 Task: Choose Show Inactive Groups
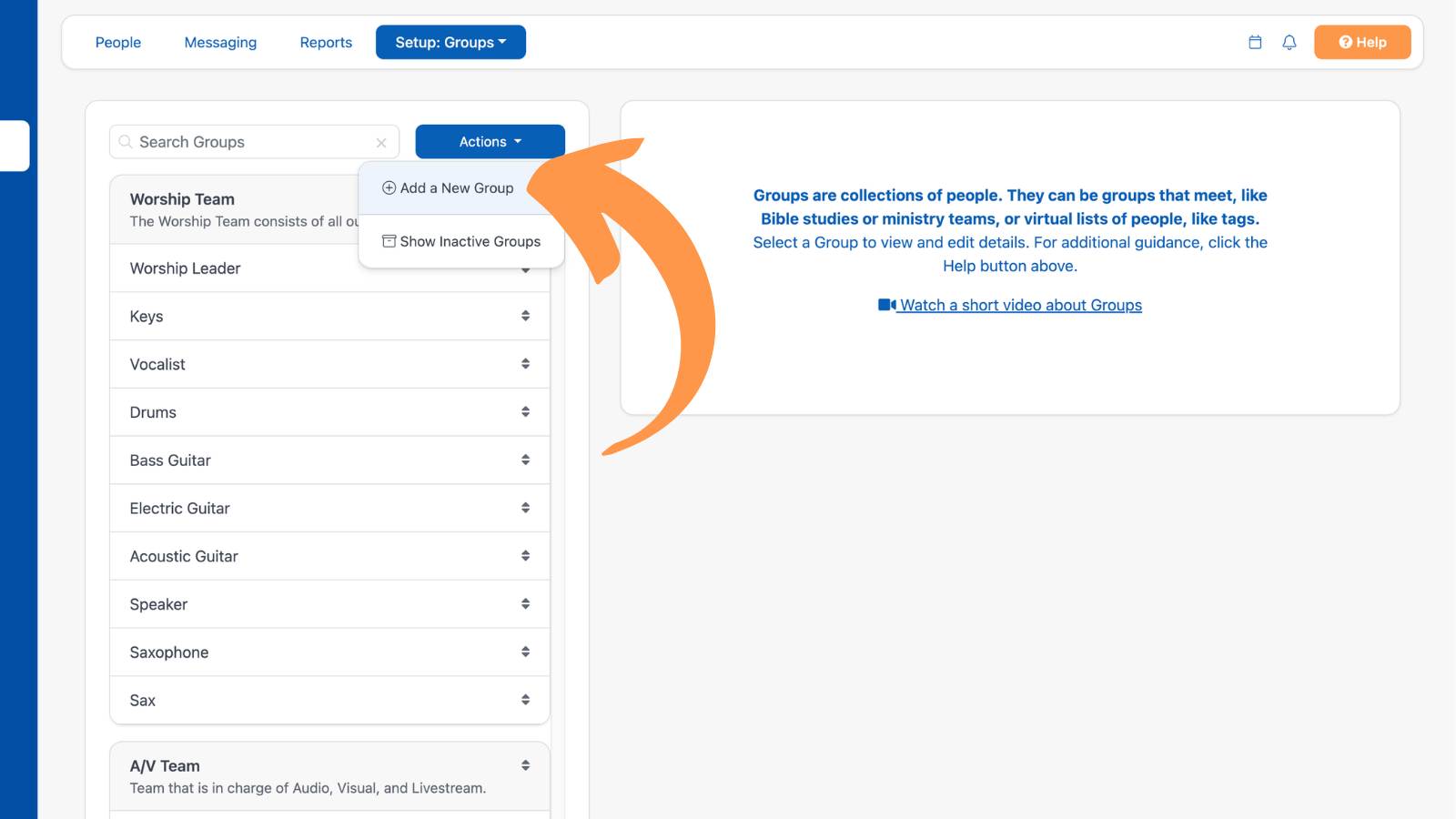(461, 241)
